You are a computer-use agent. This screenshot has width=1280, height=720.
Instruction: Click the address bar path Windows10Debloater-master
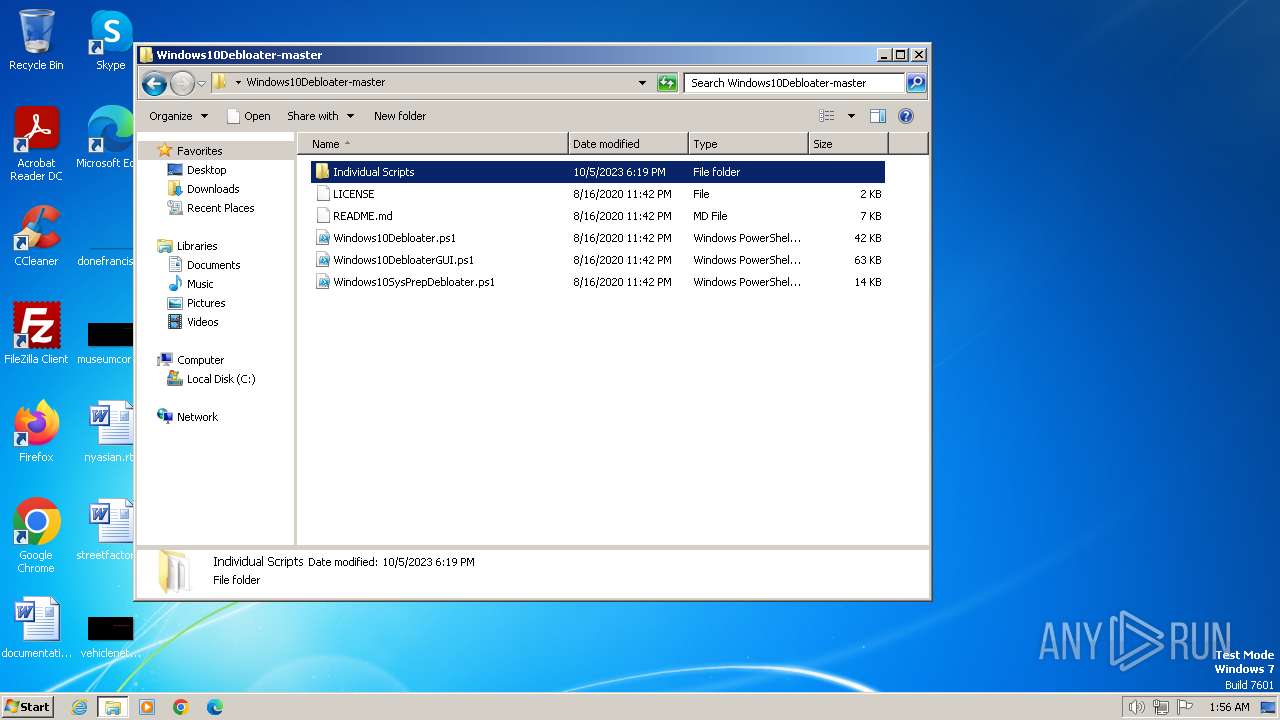[x=315, y=82]
